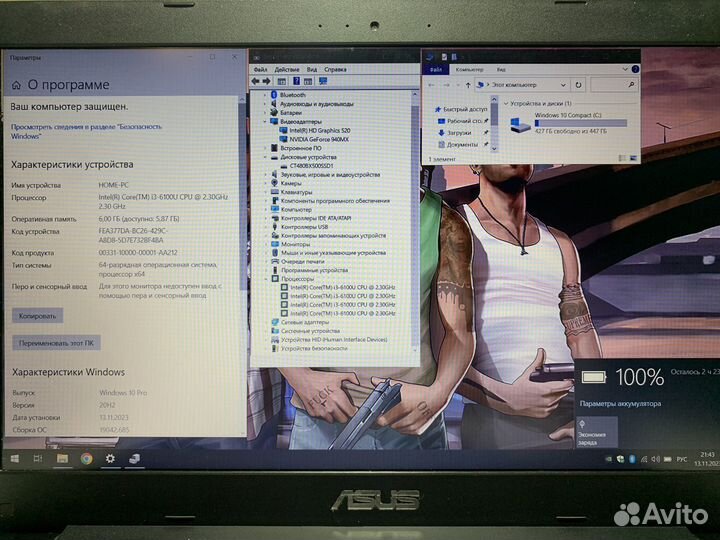Switch Explorer to large icons view
Image resolution: width=720 pixels, height=540 pixels.
click(633, 158)
